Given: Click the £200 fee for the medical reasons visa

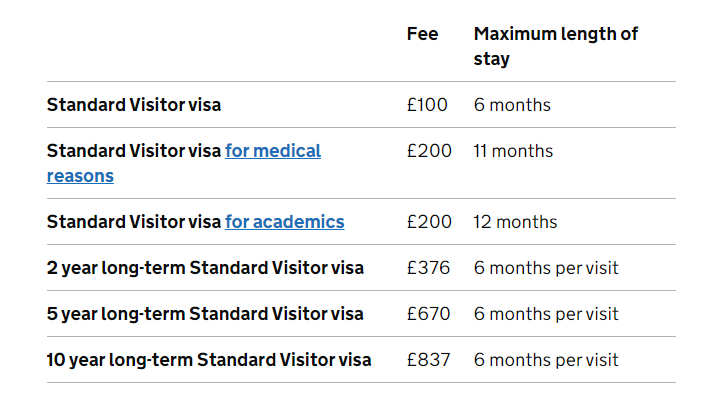Looking at the screenshot, I should [428, 151].
